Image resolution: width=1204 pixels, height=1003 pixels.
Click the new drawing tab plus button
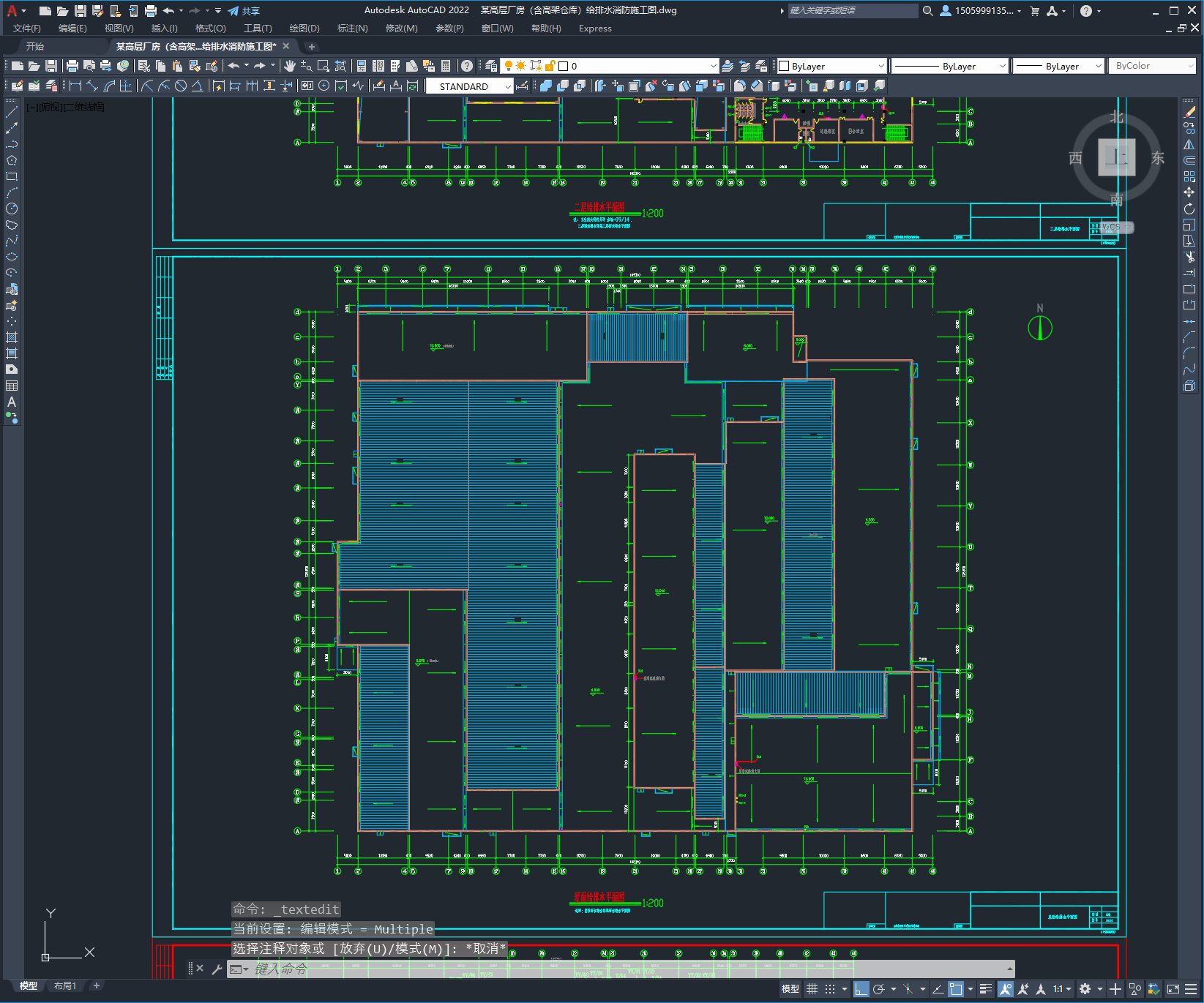coord(311,46)
